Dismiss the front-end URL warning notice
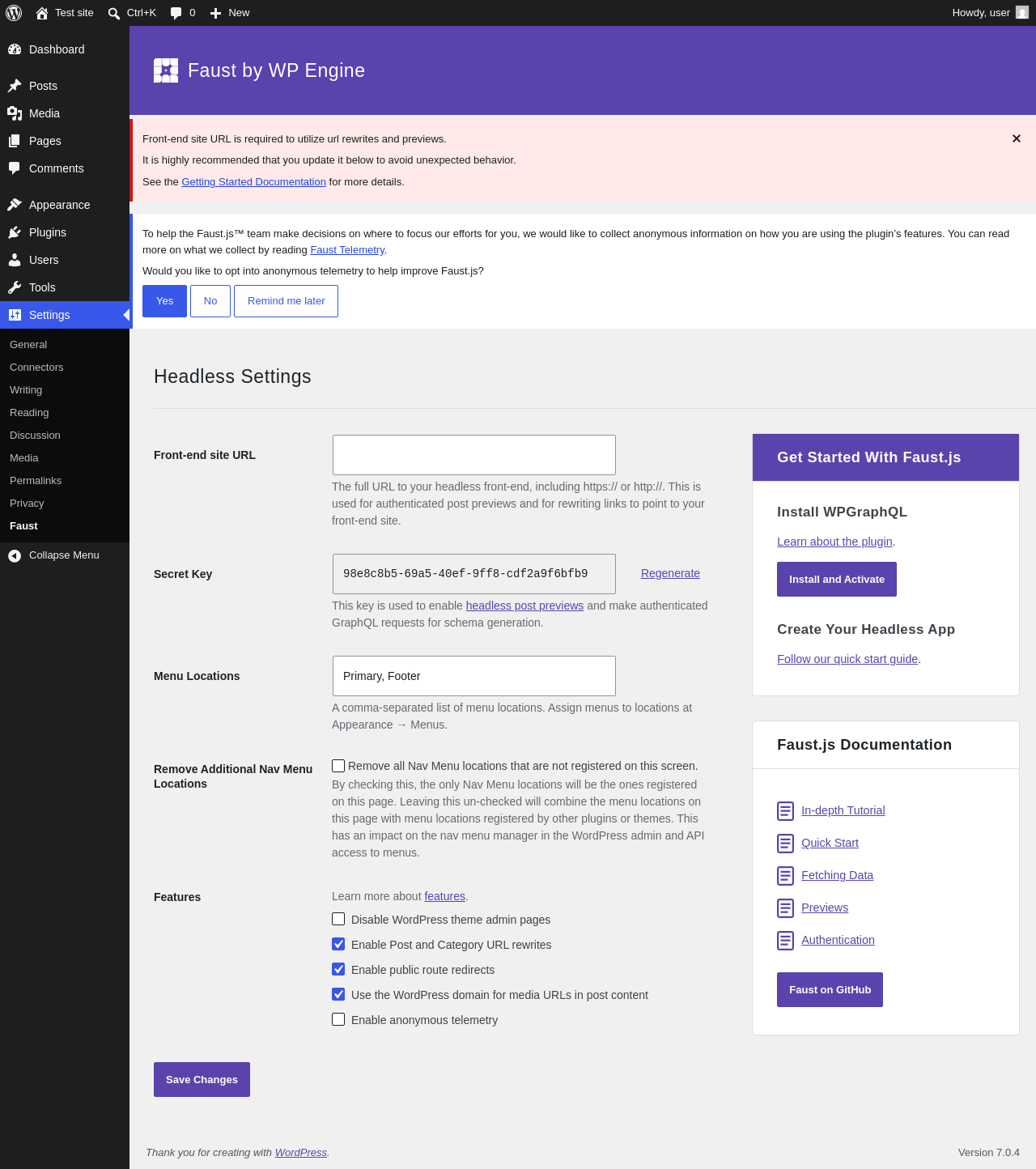Viewport: 1036px width, 1169px height. click(1017, 138)
